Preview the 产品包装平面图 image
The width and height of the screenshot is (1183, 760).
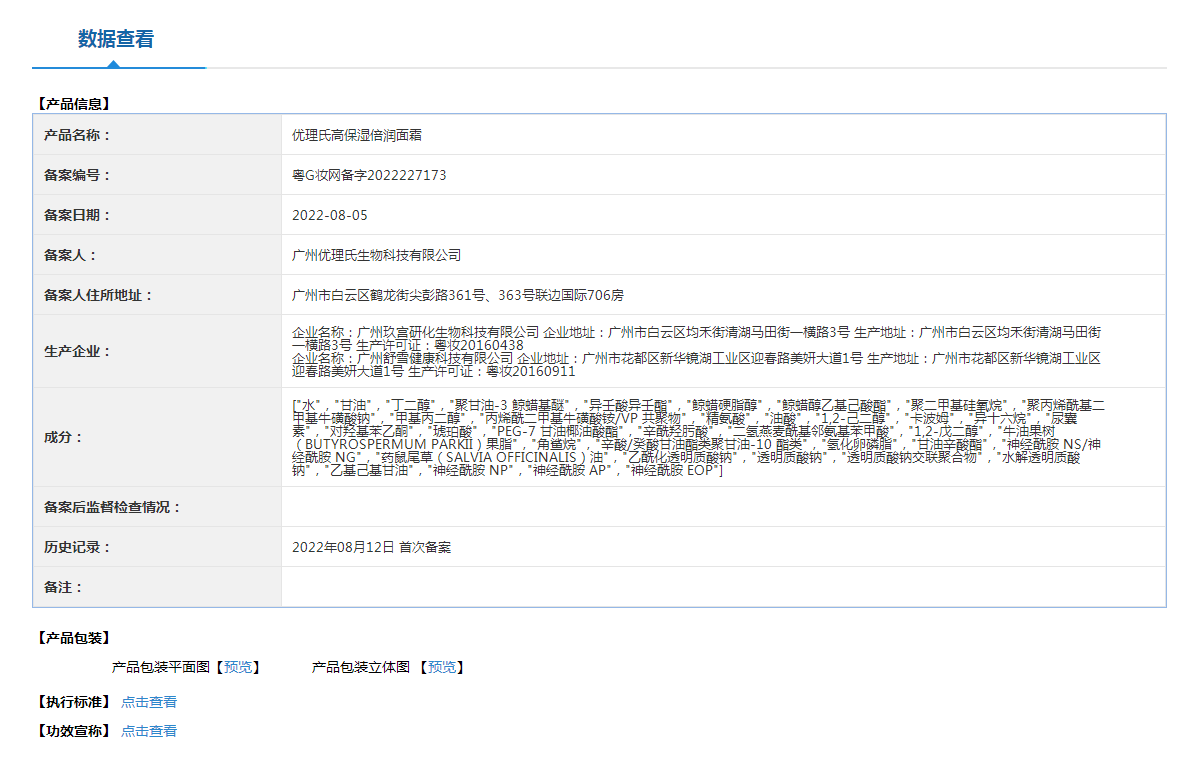238,667
